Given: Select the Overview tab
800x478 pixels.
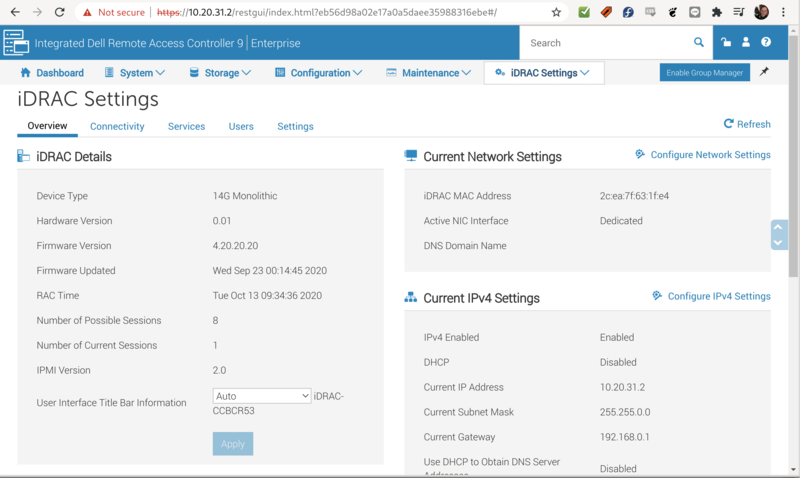Looking at the screenshot, I should tap(47, 126).
